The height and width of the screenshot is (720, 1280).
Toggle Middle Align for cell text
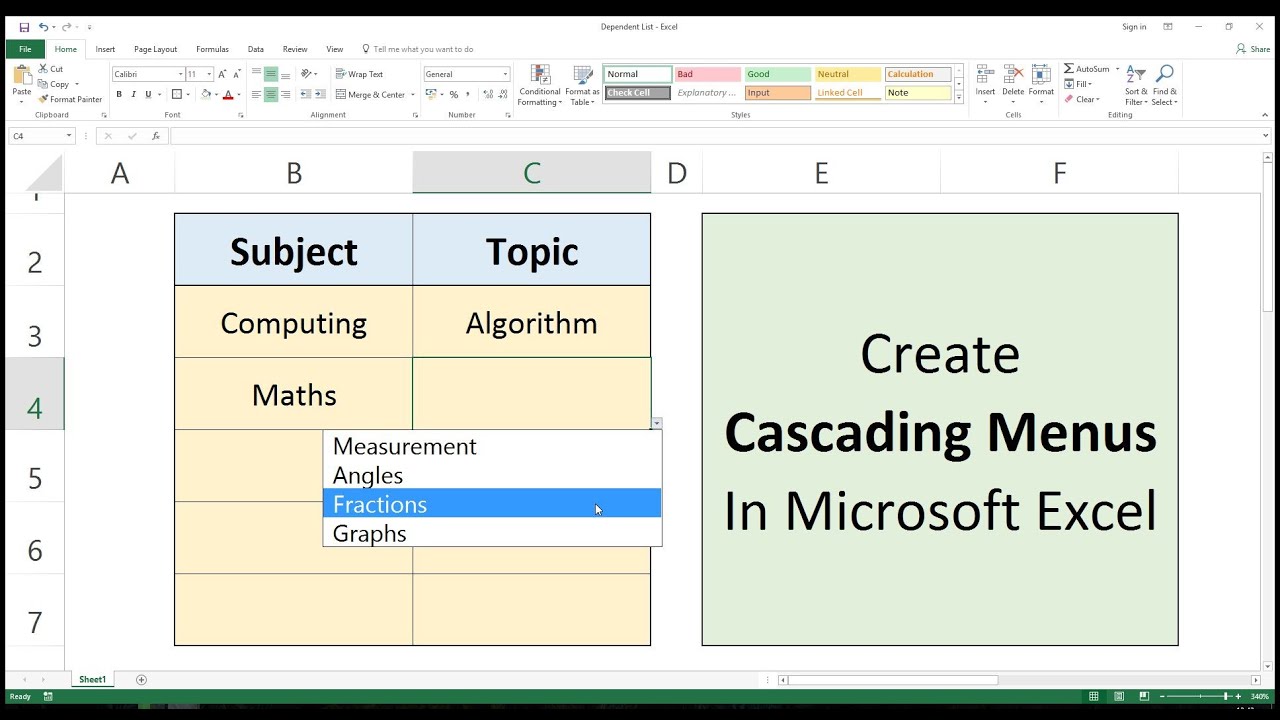[271, 74]
